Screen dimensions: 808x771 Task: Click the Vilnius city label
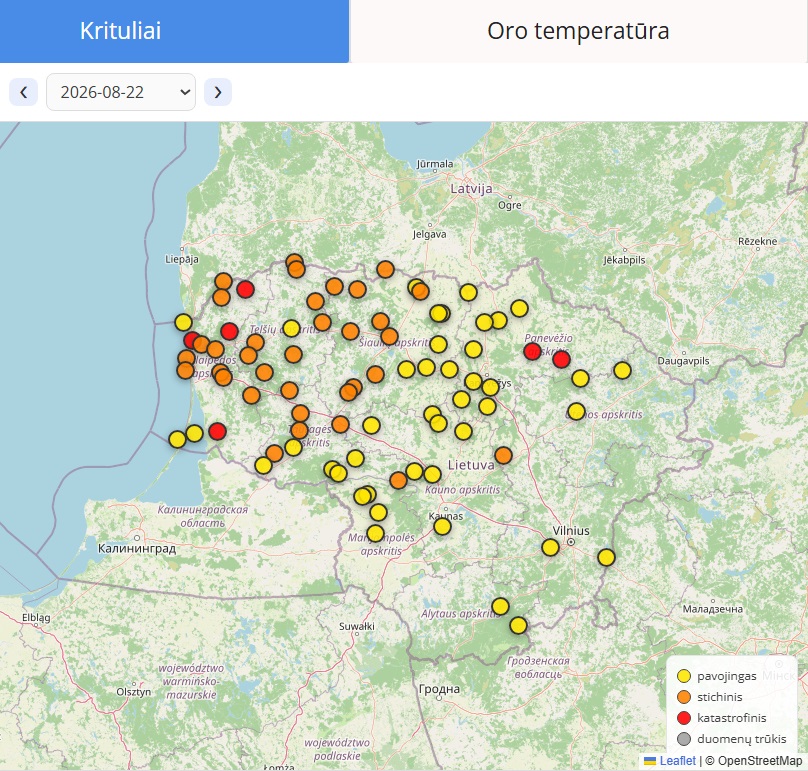tap(571, 531)
